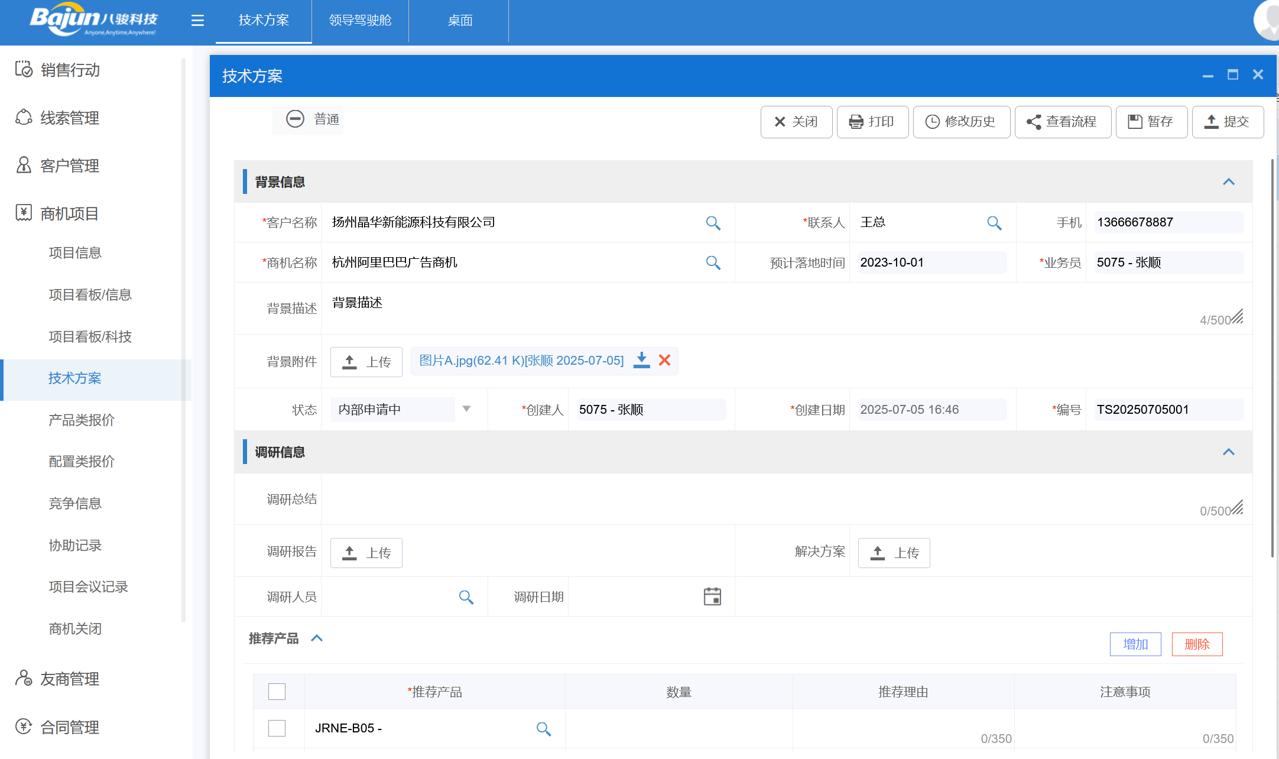Click the 商机名称 lookup magnifier icon

click(713, 262)
